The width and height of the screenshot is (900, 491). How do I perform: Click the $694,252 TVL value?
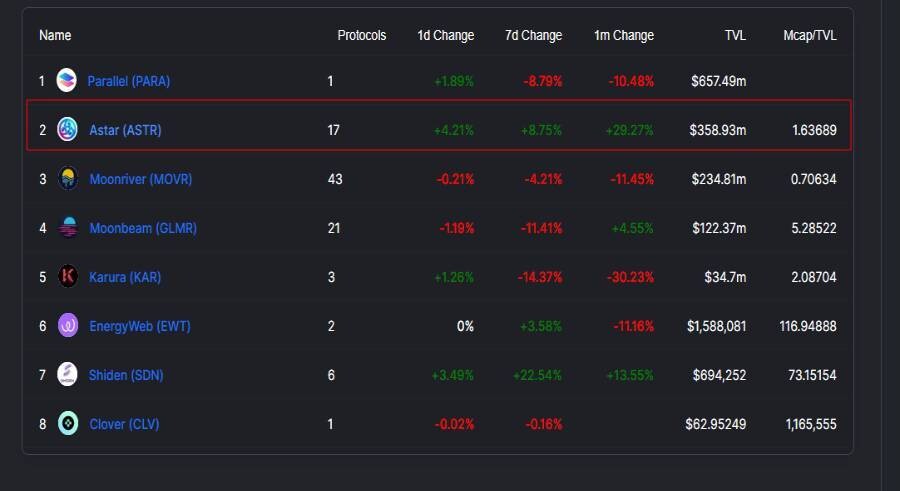point(720,375)
